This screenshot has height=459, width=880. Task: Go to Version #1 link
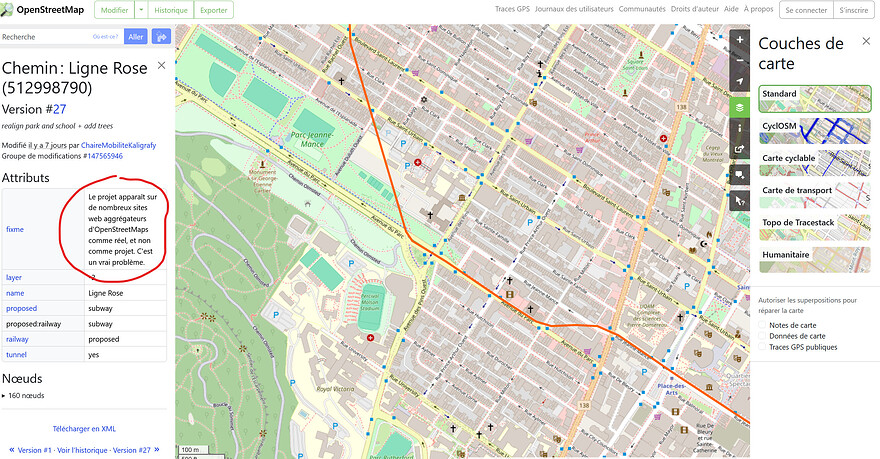tap(34, 450)
